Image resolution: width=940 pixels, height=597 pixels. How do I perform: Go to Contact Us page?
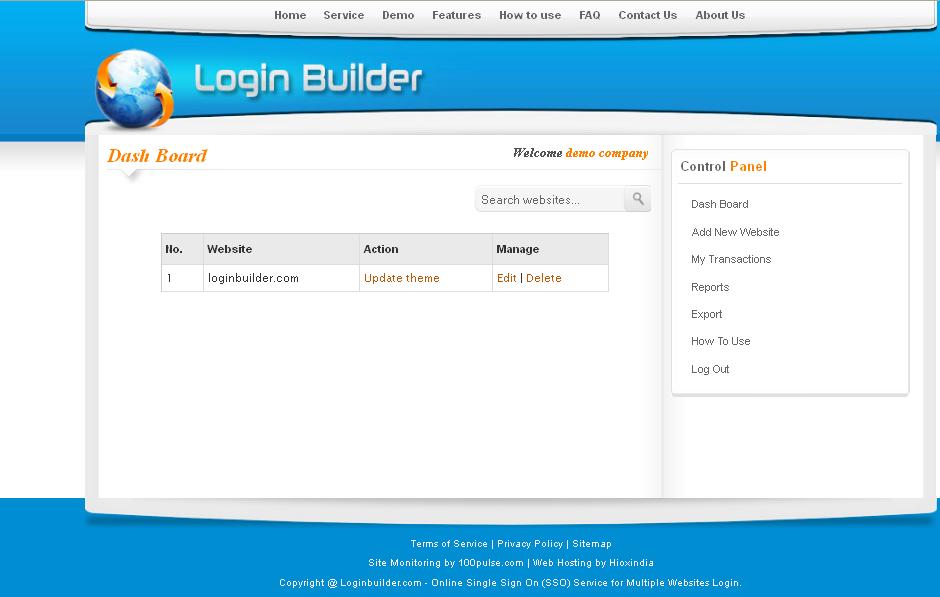pos(647,15)
